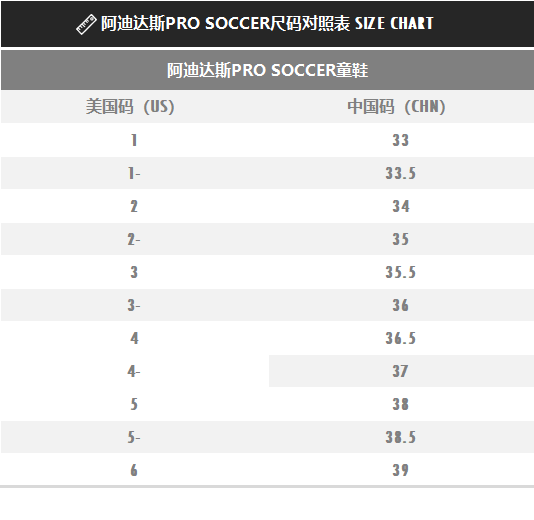Screen dimensions: 534x520
Task: Select US size 4 row label
Action: (134, 338)
